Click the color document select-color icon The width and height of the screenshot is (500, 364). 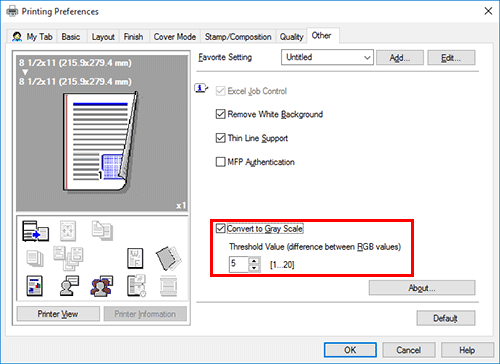tap(35, 286)
